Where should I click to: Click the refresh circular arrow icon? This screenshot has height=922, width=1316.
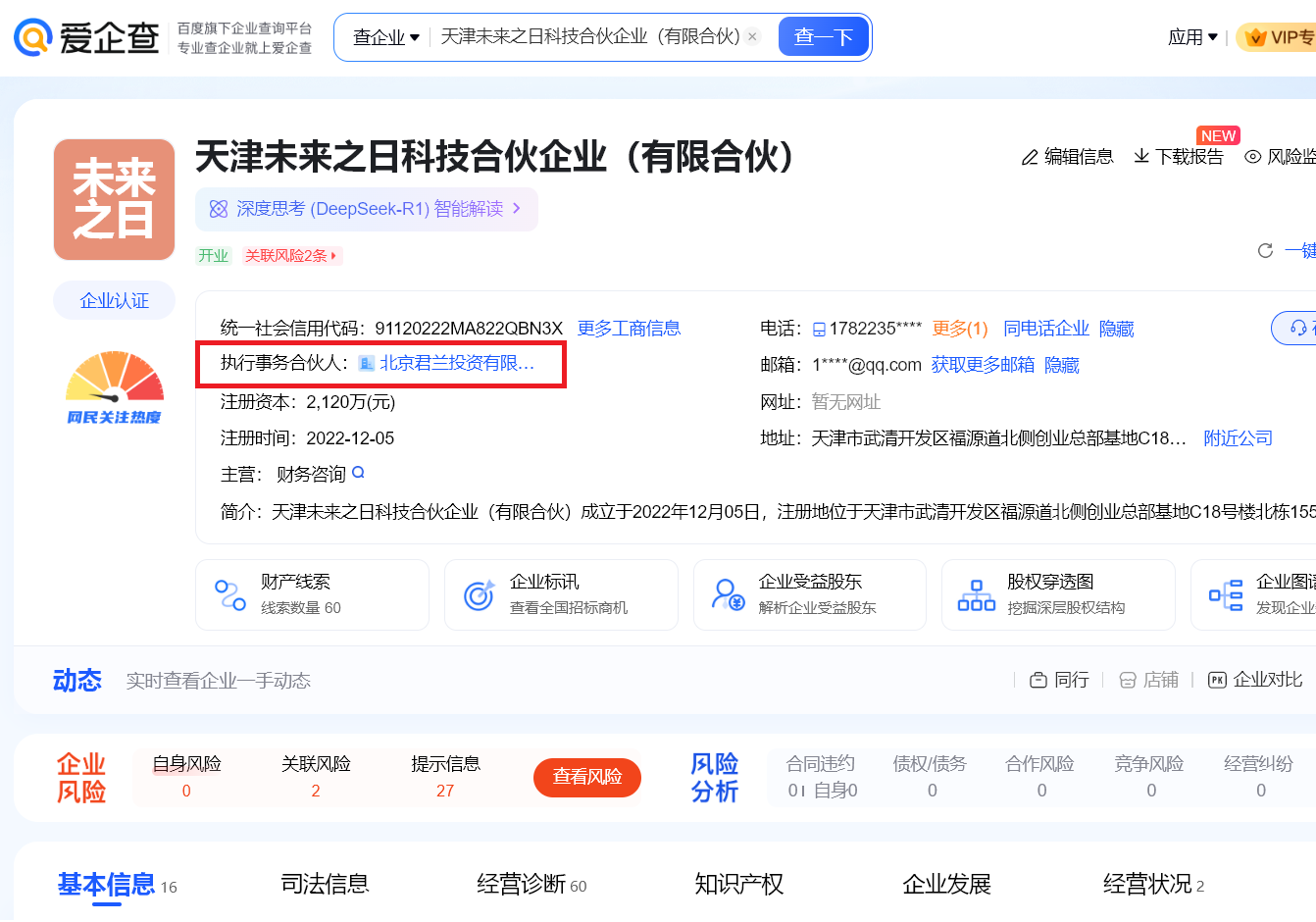pos(1265,251)
